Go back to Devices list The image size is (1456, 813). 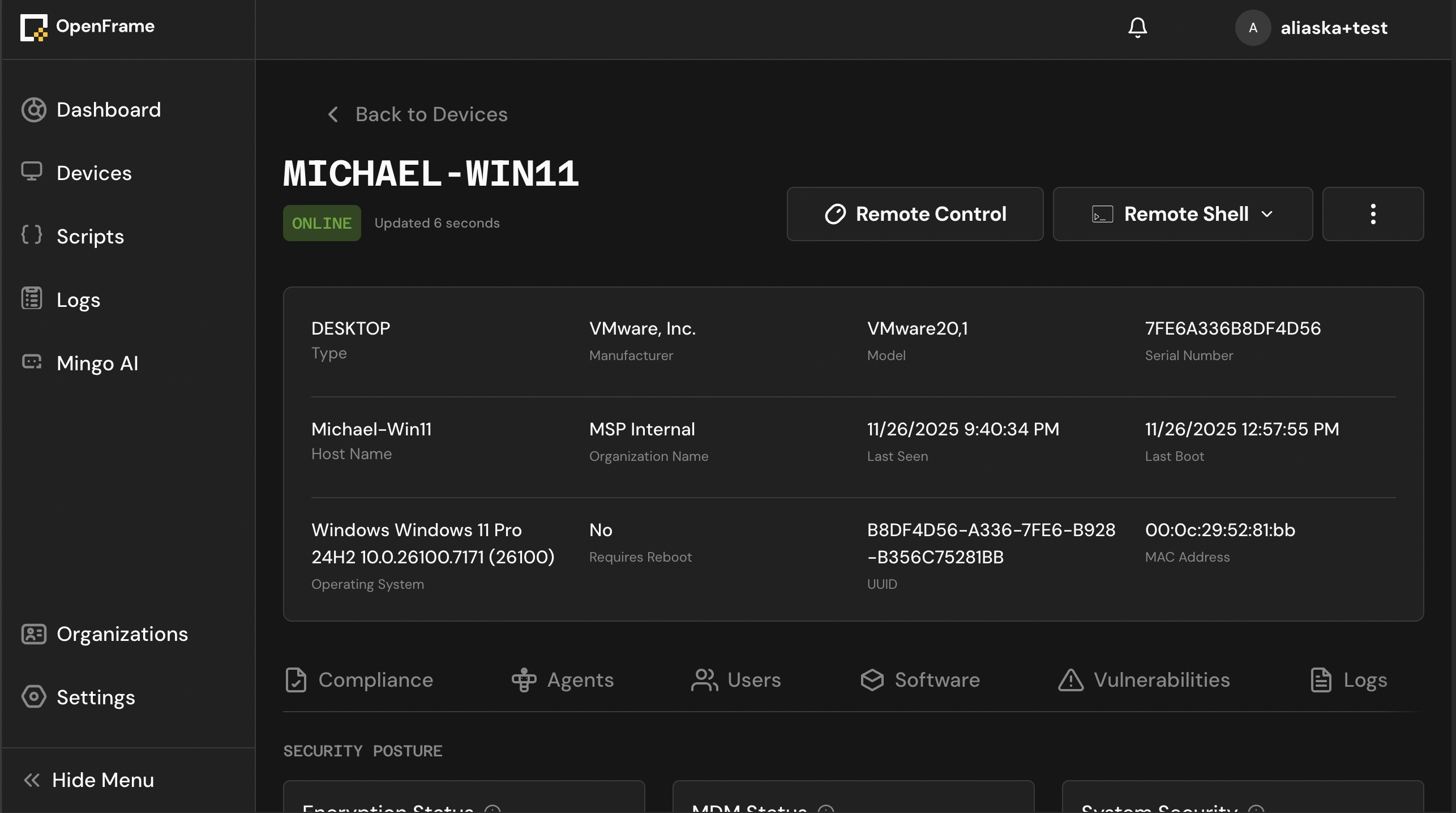pyautogui.click(x=418, y=114)
